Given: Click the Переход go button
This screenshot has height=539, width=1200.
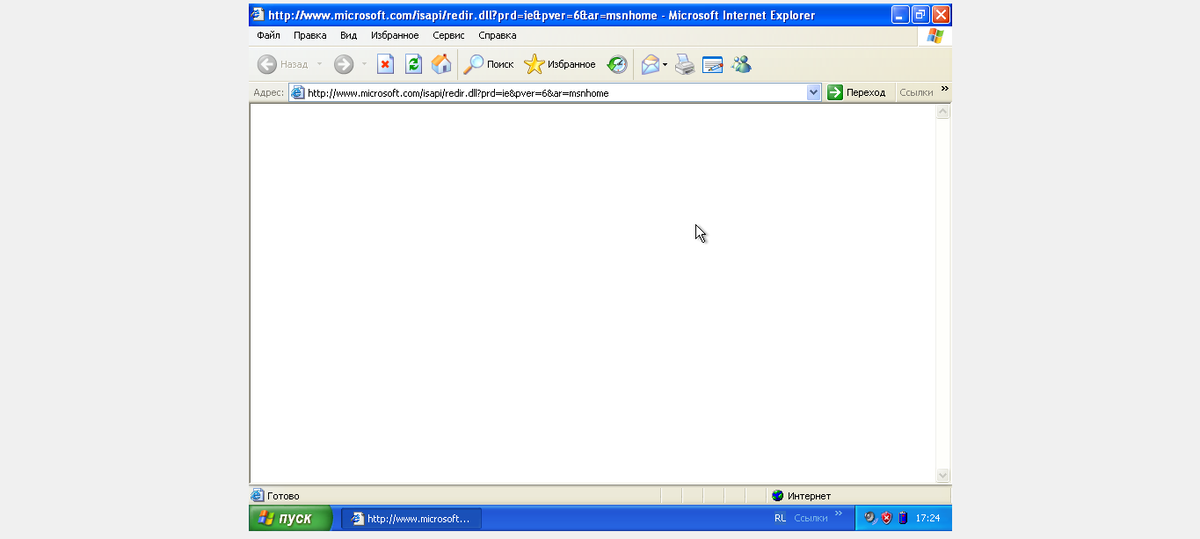Looking at the screenshot, I should [x=857, y=92].
